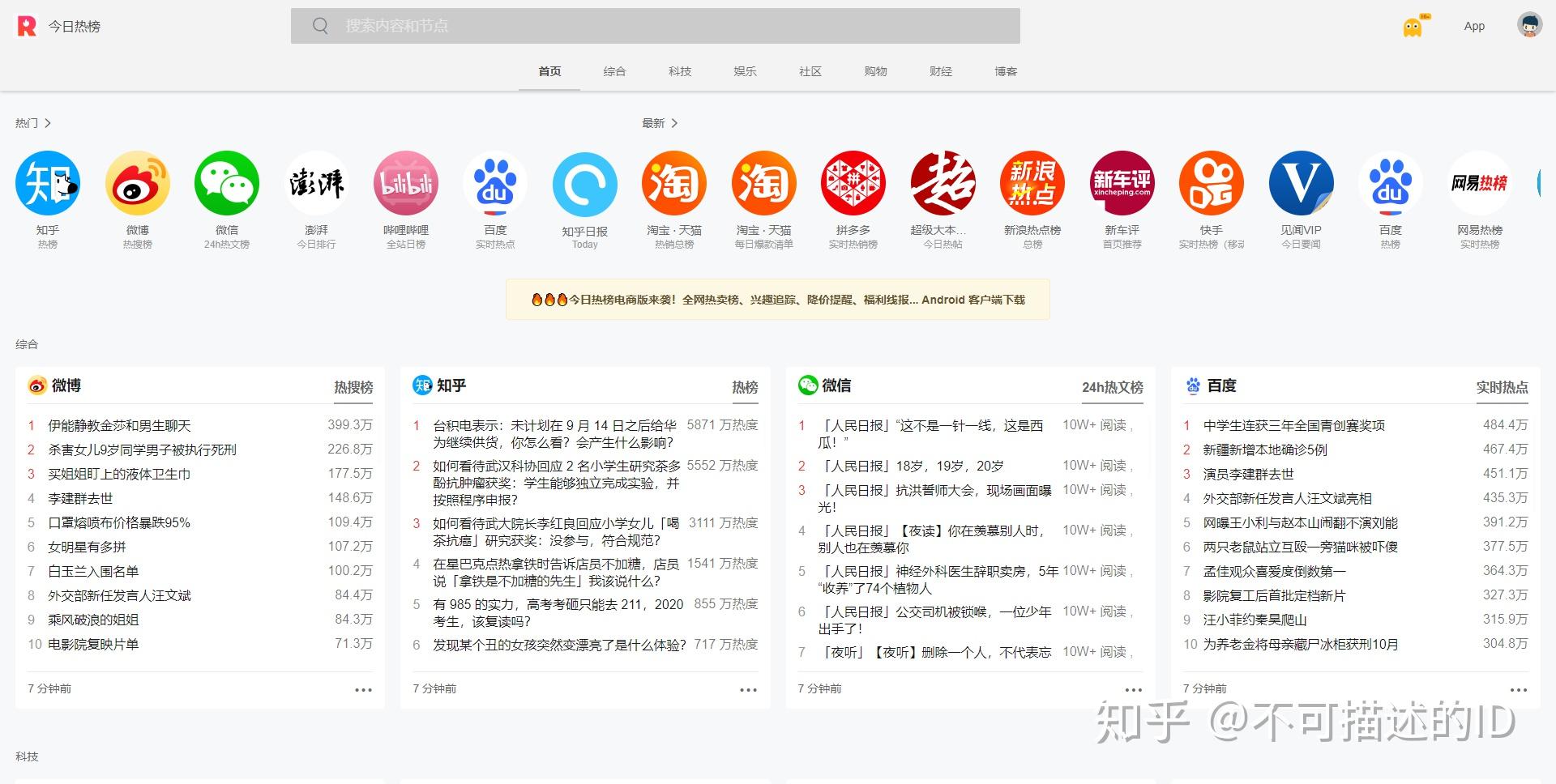Open the 财经 tab
1556x784 pixels.
pos(941,71)
